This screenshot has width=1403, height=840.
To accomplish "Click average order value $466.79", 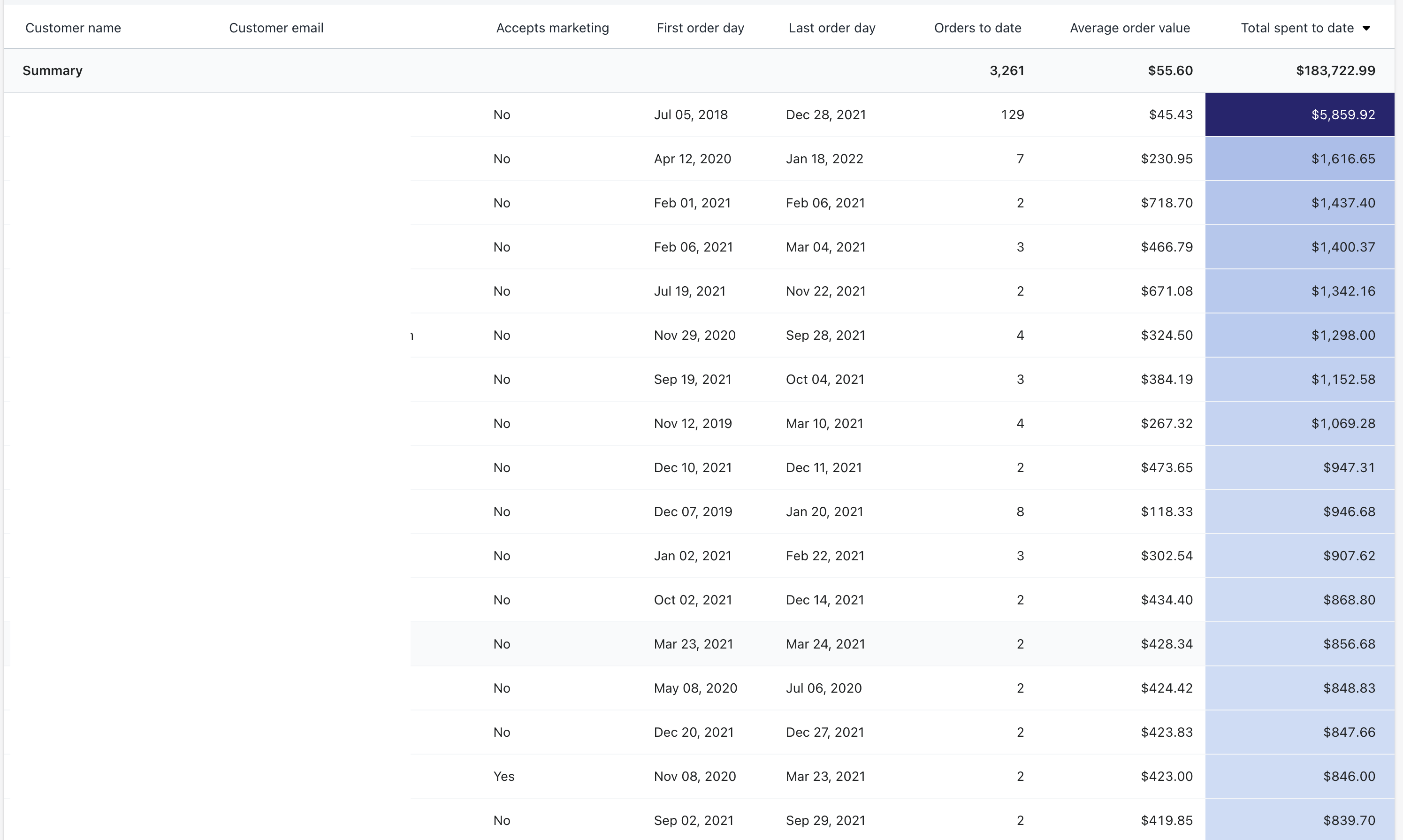I will click(x=1167, y=247).
